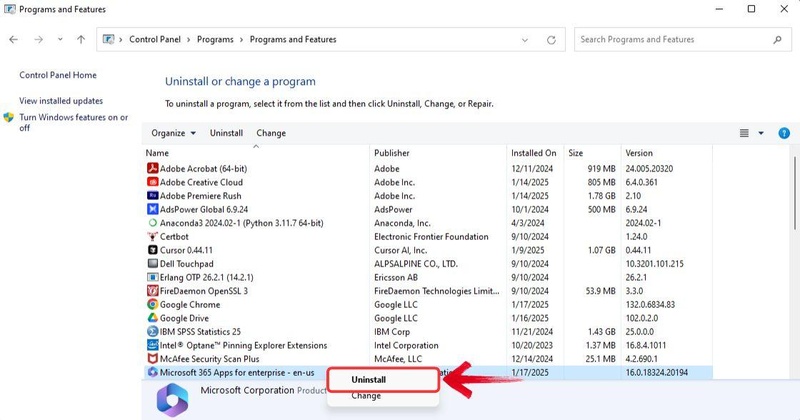Refresh the Programs and Features list
This screenshot has height=420, width=800.
tap(551, 40)
